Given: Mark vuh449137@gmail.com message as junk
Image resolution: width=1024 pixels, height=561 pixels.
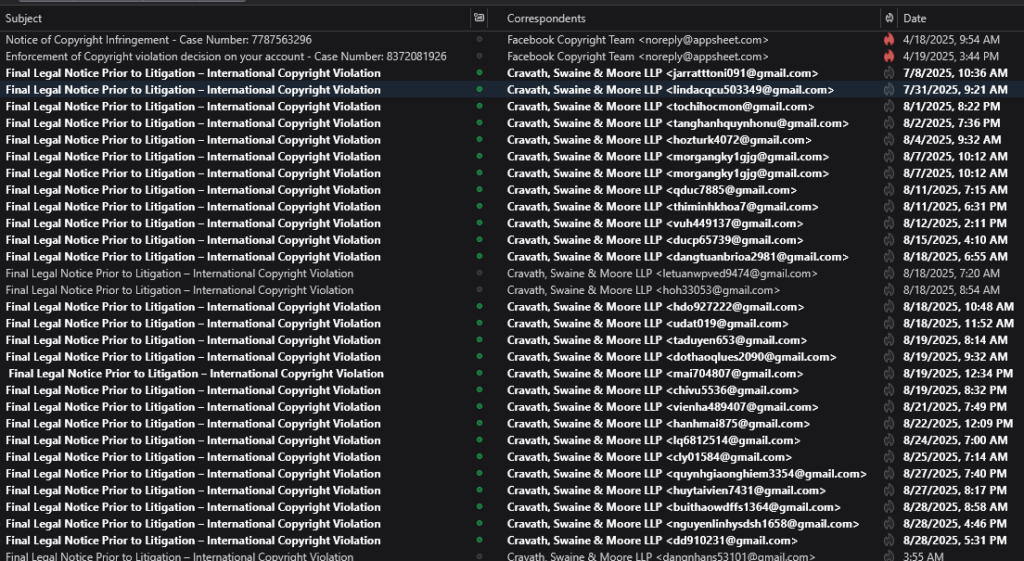Looking at the screenshot, I should 889,223.
